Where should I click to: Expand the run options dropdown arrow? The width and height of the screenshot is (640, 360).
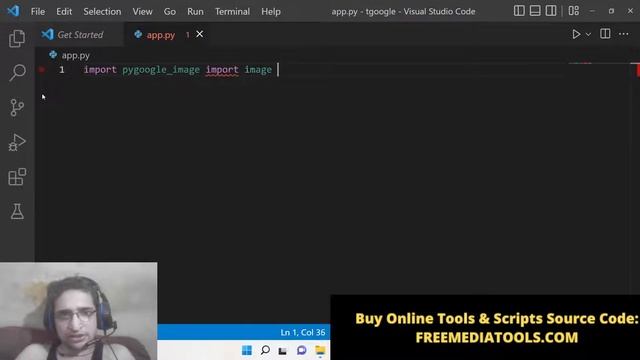pos(588,35)
